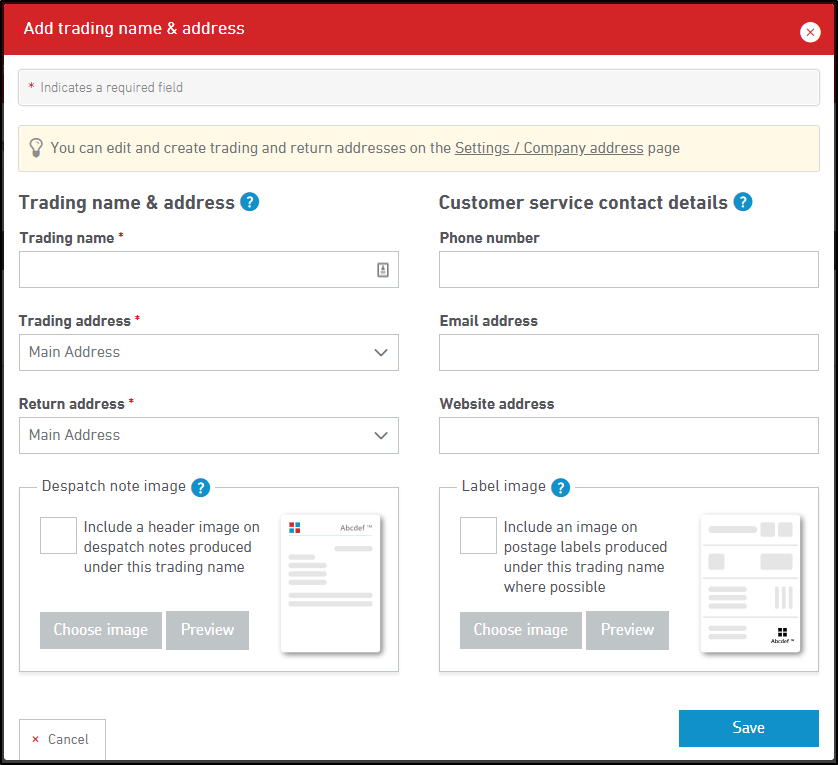The height and width of the screenshot is (765, 838).
Task: Click the lightbulb tip icon
Action: (36, 148)
